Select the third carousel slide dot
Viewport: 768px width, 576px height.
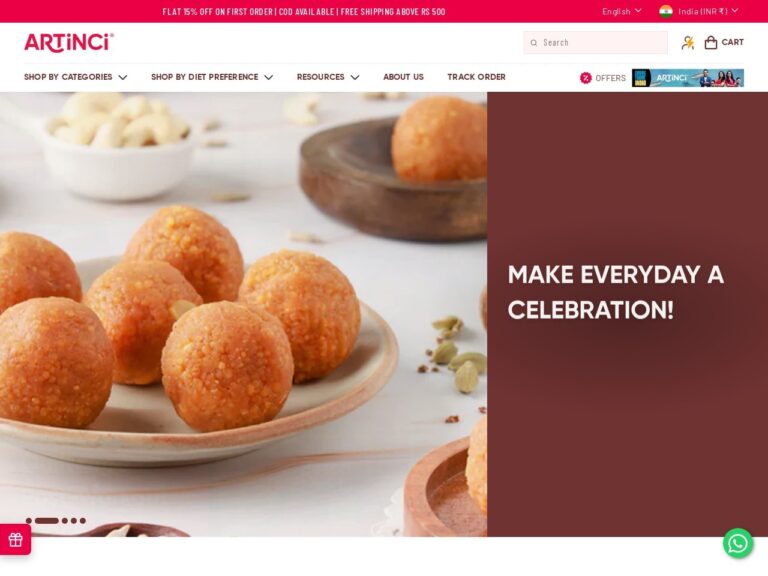coord(65,521)
